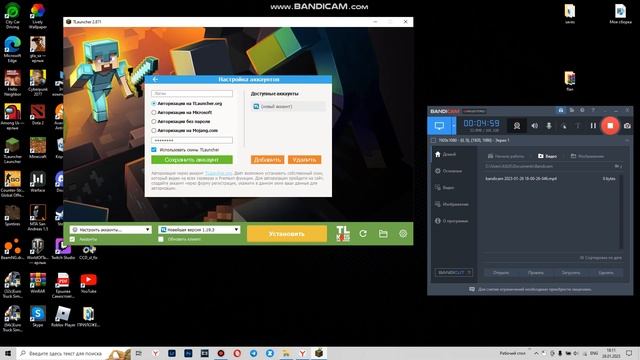This screenshot has width=640, height=360.
Task: Click the Play button under Bandicam file list
Action: (x=535, y=273)
